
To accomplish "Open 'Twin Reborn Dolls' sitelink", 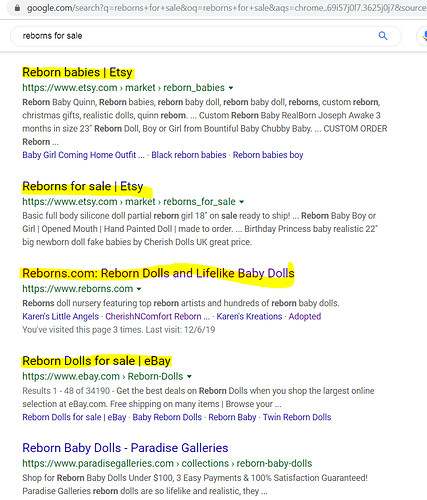I will pyautogui.click(x=297, y=417).
